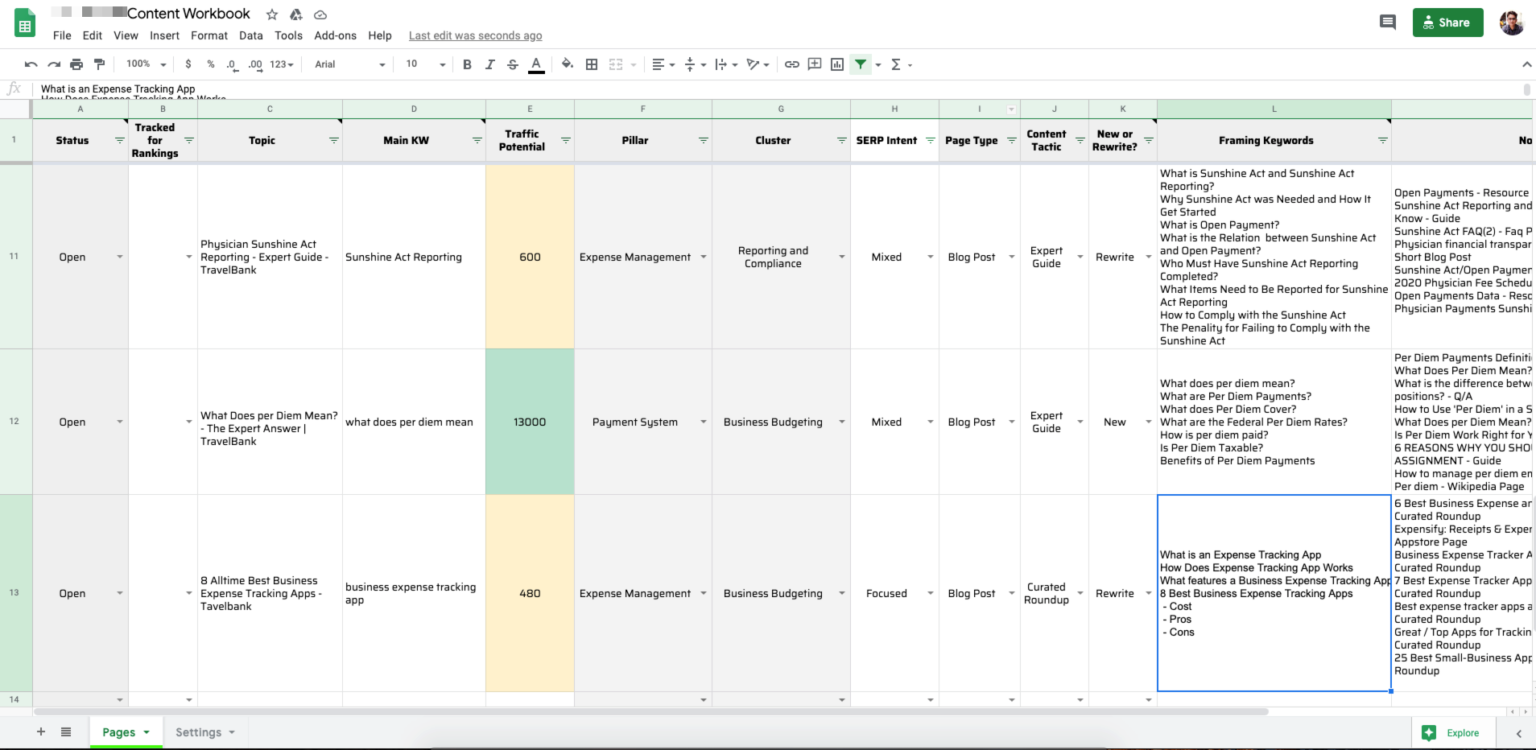
Task: Click the move to Drive folder icon
Action: pos(296,15)
